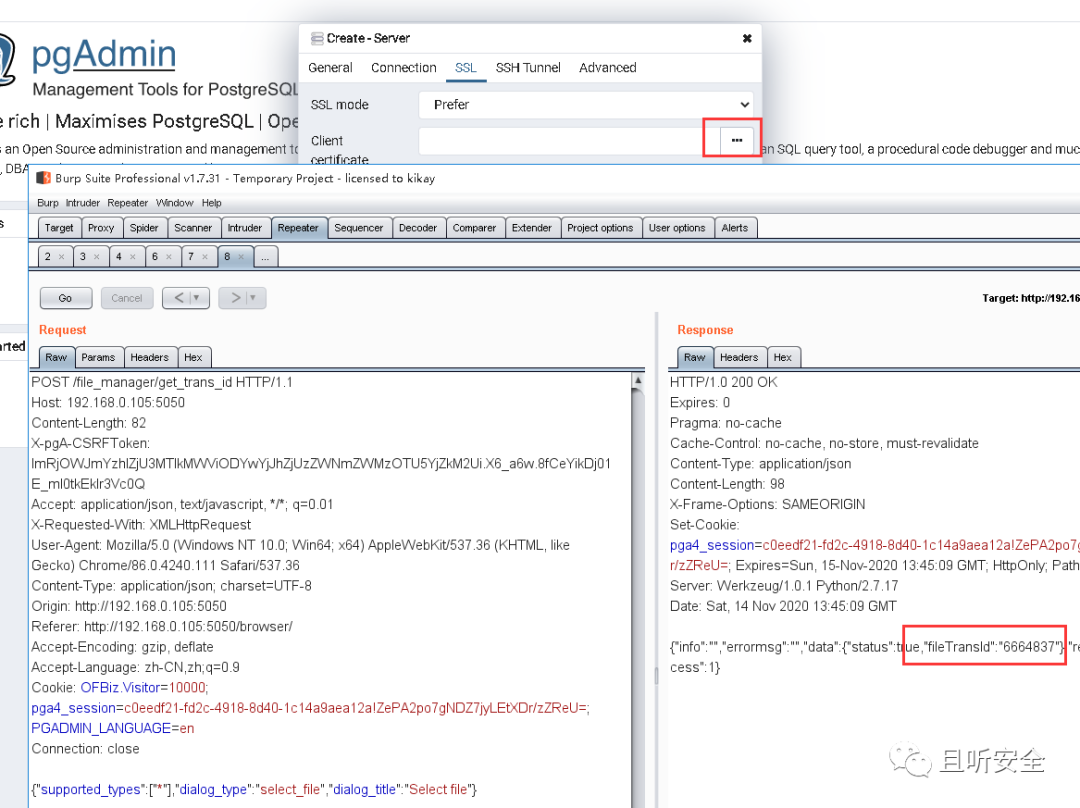Open the Intruder menu in menu bar
Viewport: 1080px width, 808px height.
(83, 203)
